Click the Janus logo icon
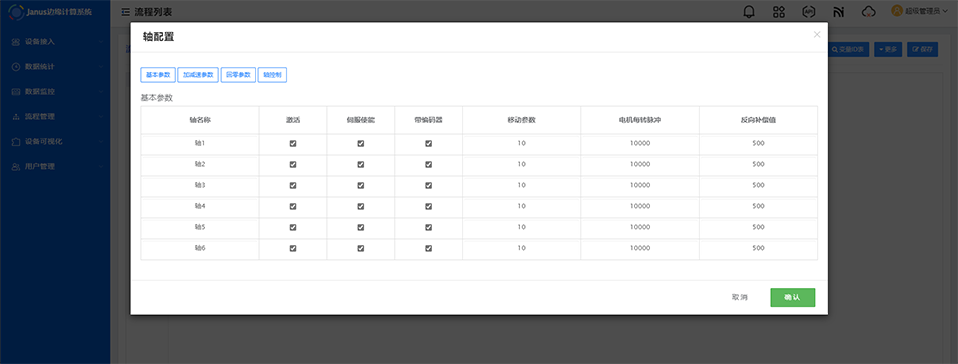 tap(16, 11)
